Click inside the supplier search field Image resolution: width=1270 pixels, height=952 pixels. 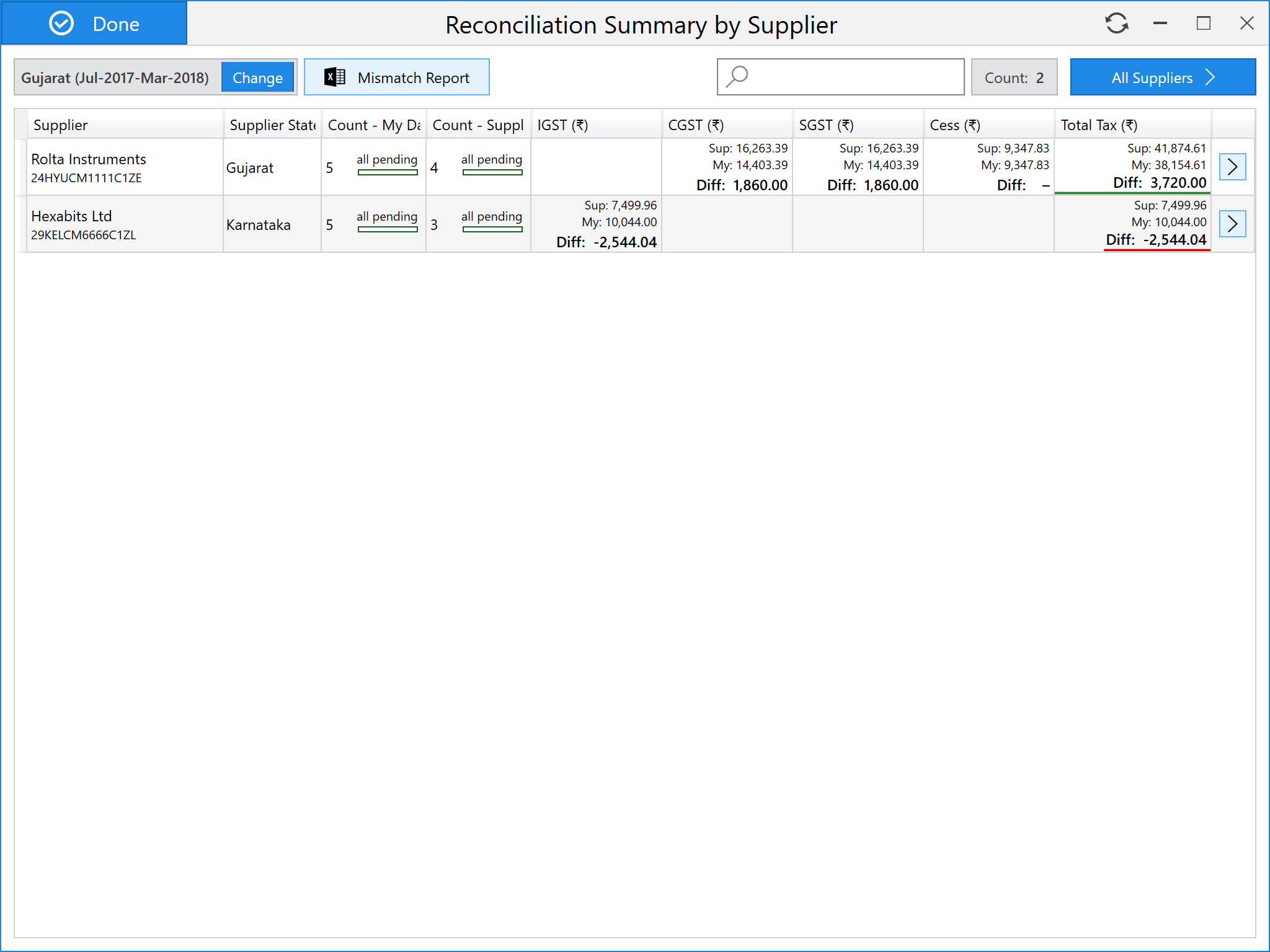[856, 77]
